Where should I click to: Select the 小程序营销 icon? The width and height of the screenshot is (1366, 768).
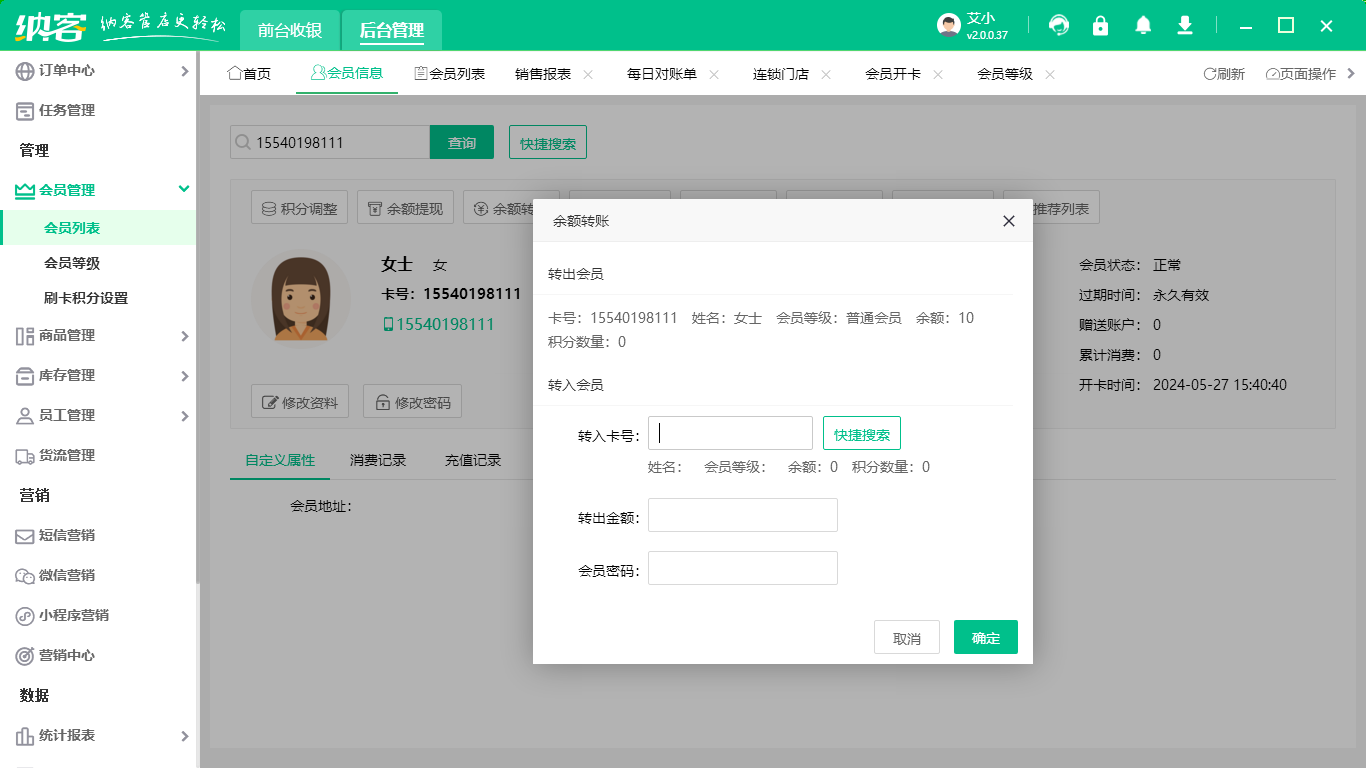pyautogui.click(x=22, y=616)
